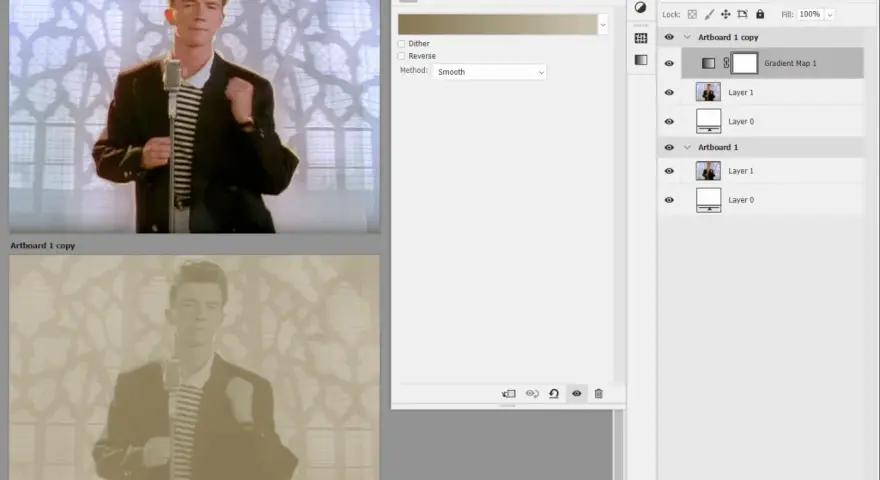Click Layer 1 name under Artboard 1
The image size is (880, 480).
(x=741, y=171)
